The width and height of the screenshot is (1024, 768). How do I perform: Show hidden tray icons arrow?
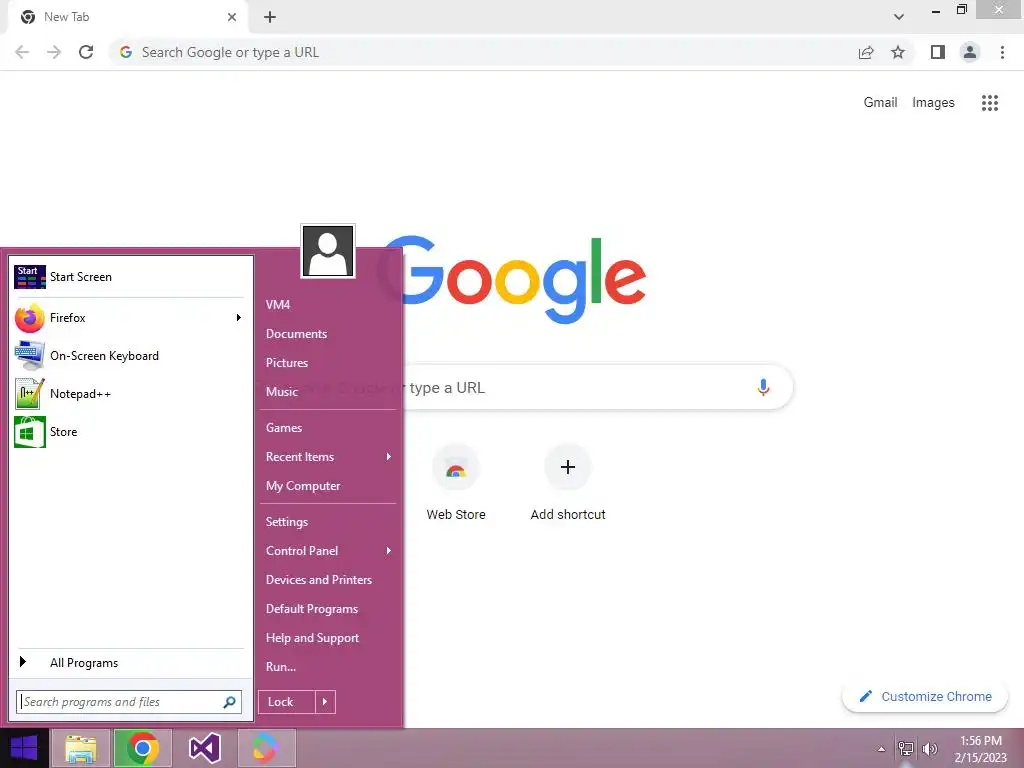[x=881, y=749]
